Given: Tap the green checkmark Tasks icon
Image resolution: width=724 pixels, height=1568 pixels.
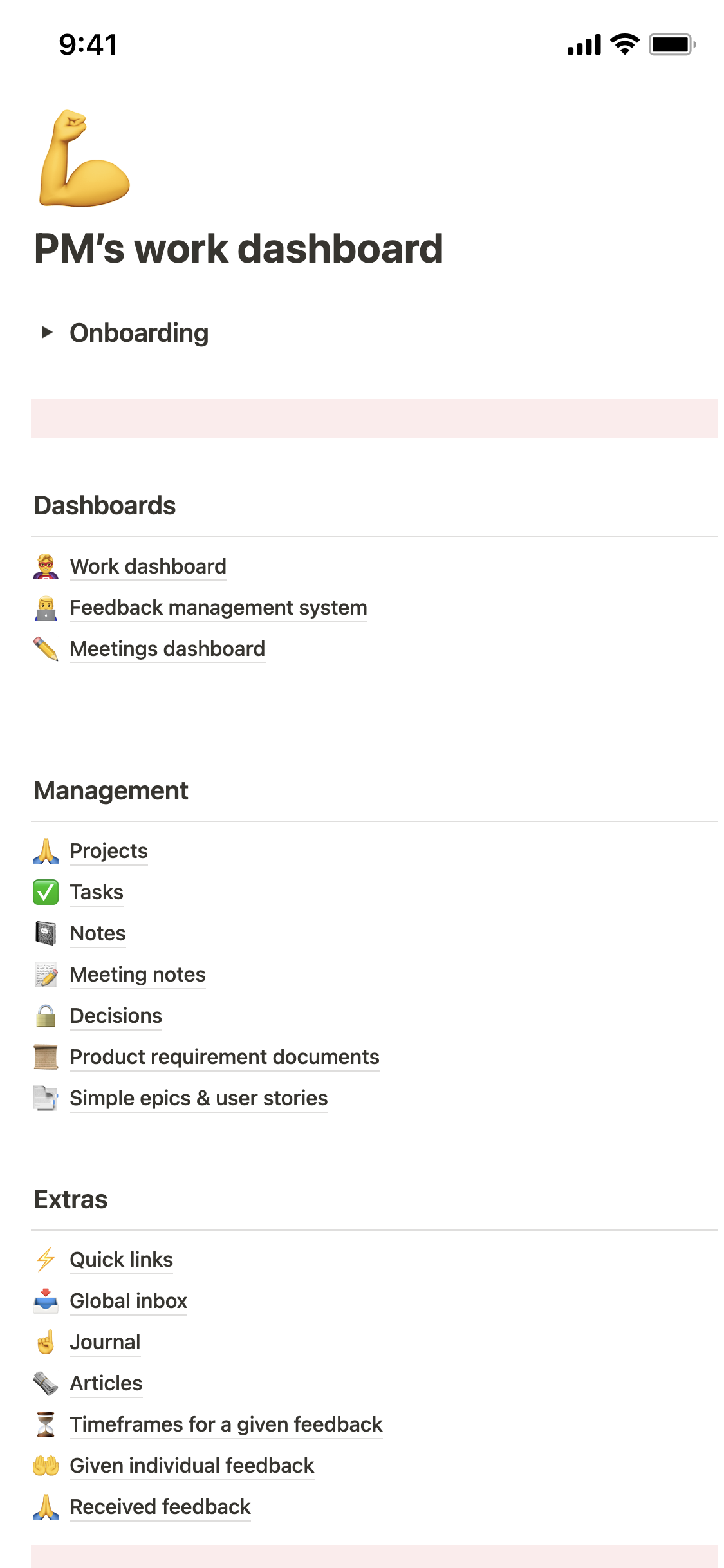Looking at the screenshot, I should (x=46, y=892).
